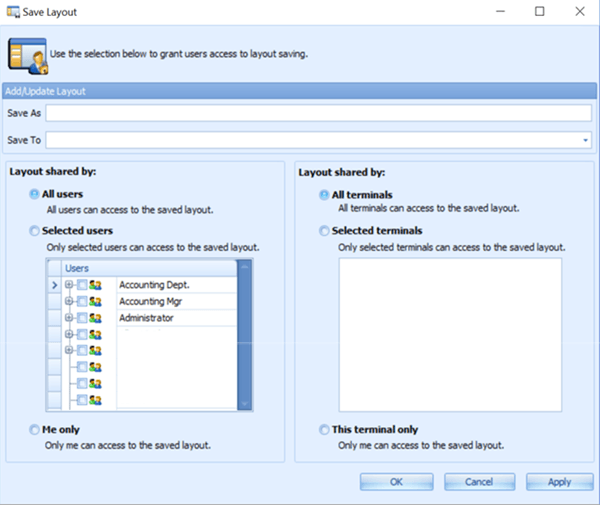Choose the Selected users option

tap(34, 231)
